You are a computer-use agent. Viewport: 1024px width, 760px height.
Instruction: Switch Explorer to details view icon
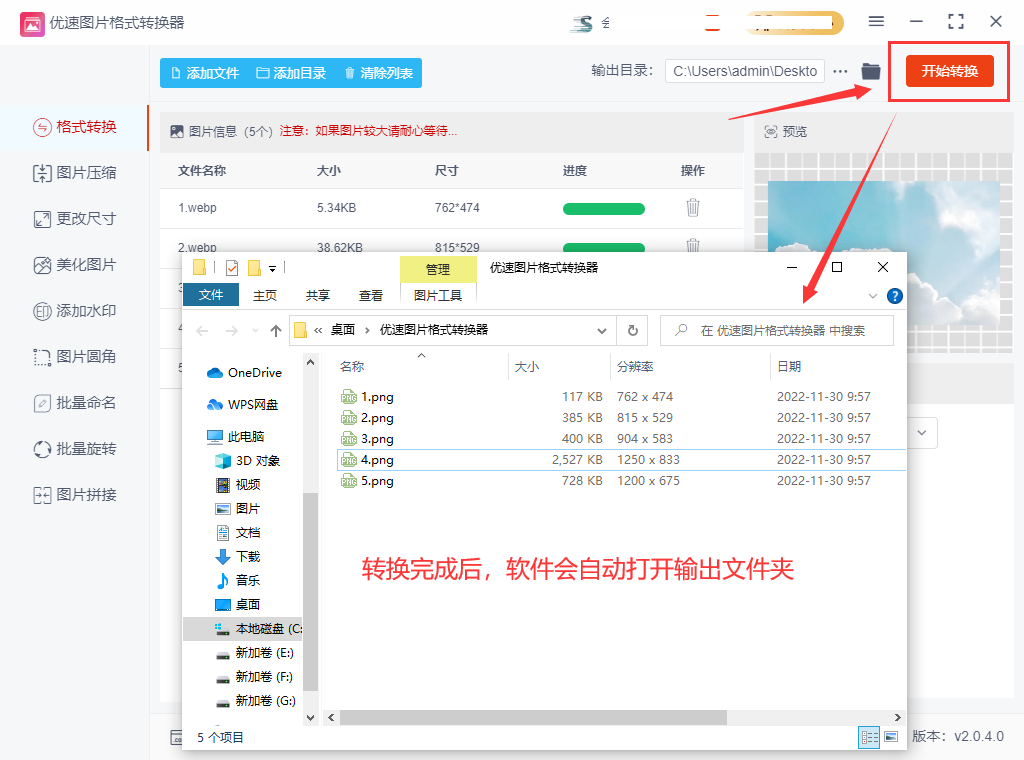tap(869, 737)
